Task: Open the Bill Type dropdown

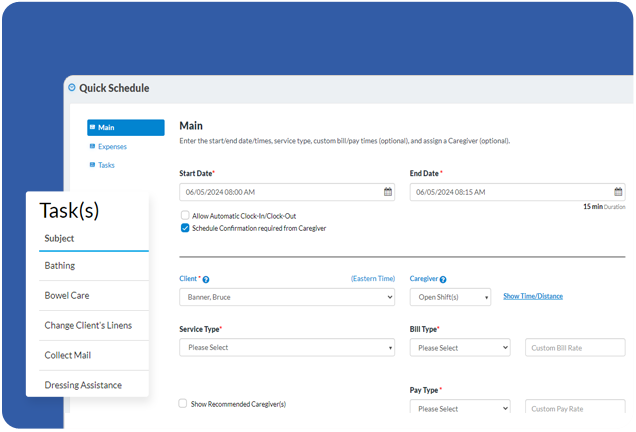Action: point(460,348)
